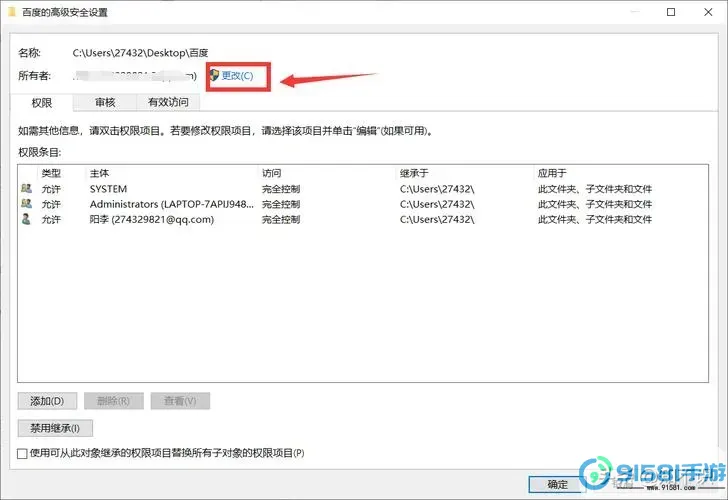Check the replace child object permissions checkbox
This screenshot has width=728, height=500.
pos(22,454)
